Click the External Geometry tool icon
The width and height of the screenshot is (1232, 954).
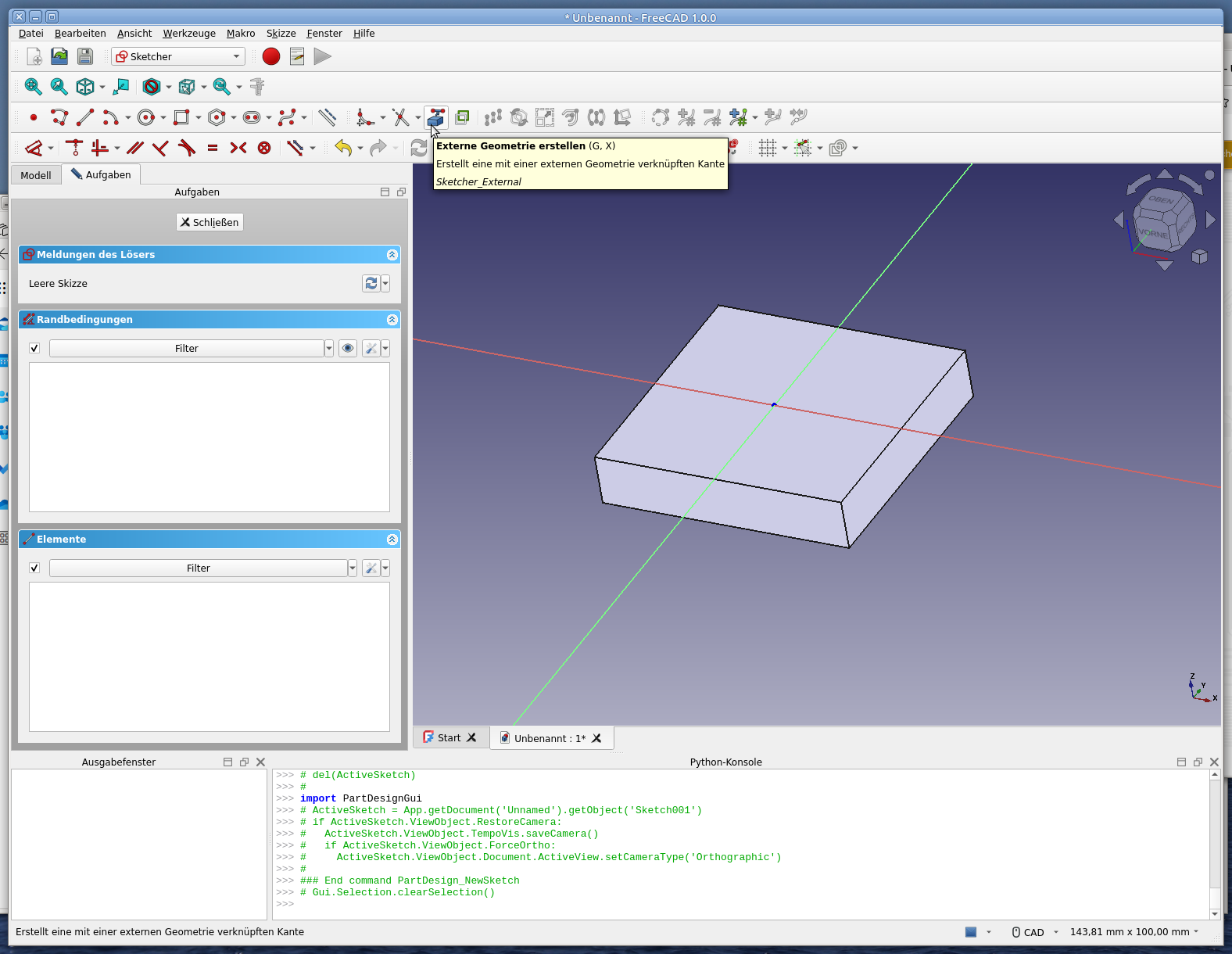[435, 117]
